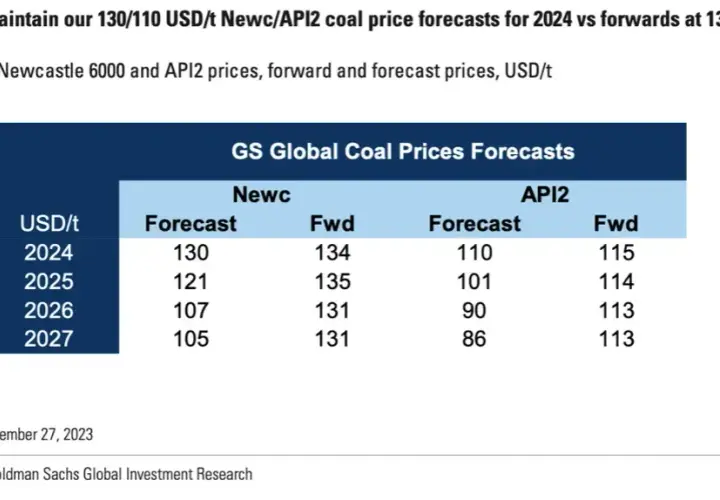
Task: Click the 2025 row label
Action: pos(49,281)
